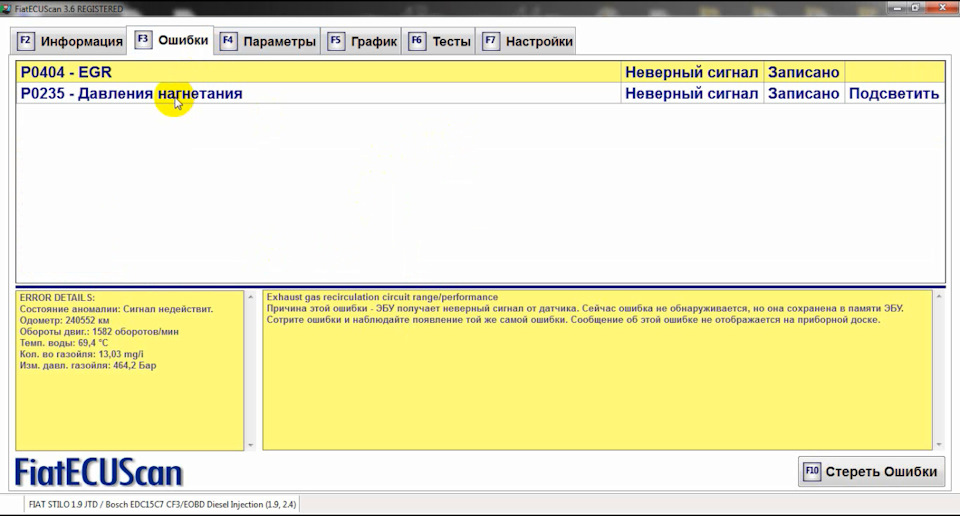Click Записано cell in P0404 row
This screenshot has width=960, height=516.
pos(803,72)
